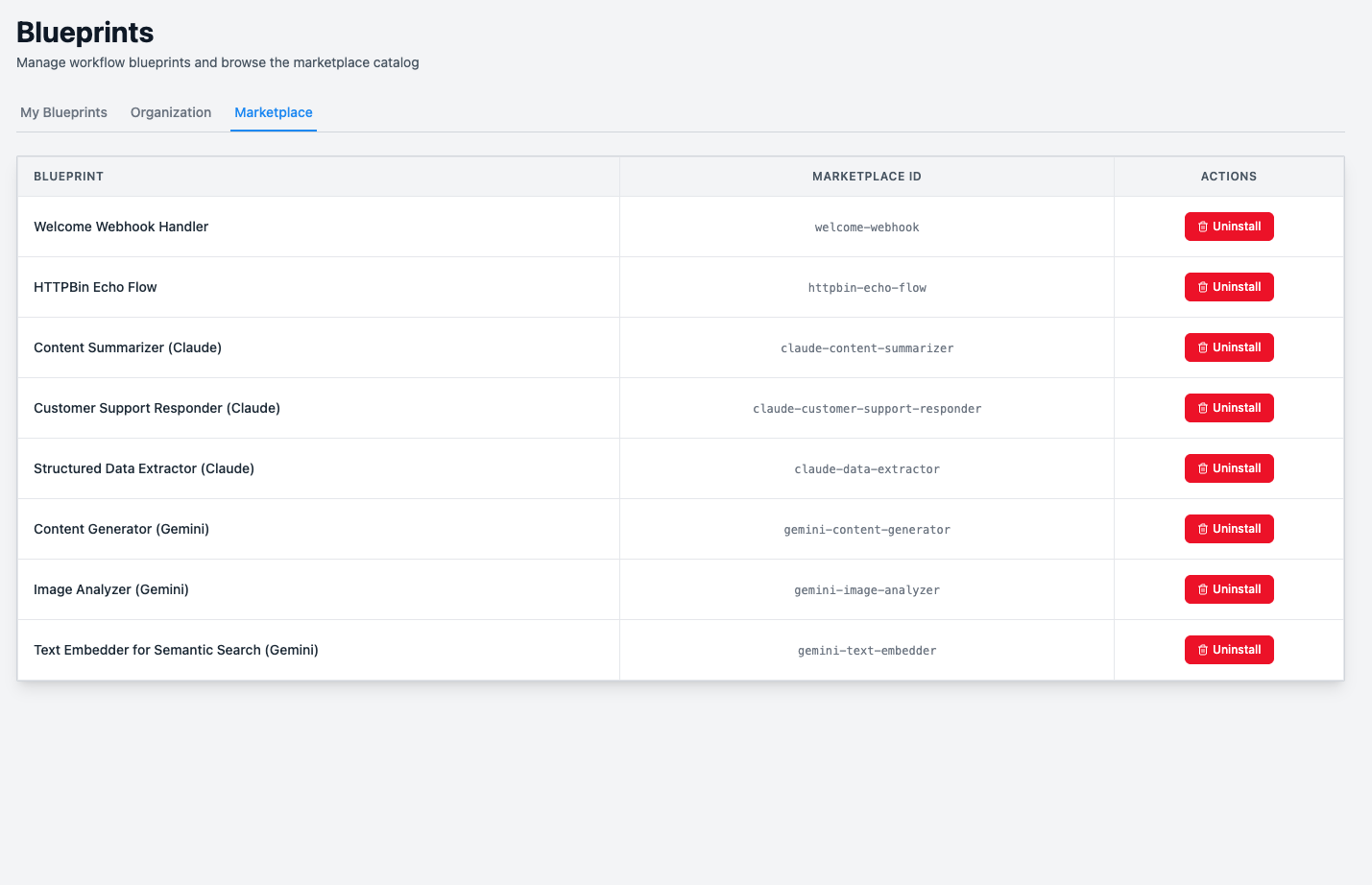1372x885 pixels.
Task: Click the httpbin-echo-flow marketplace ID text
Action: pos(866,288)
